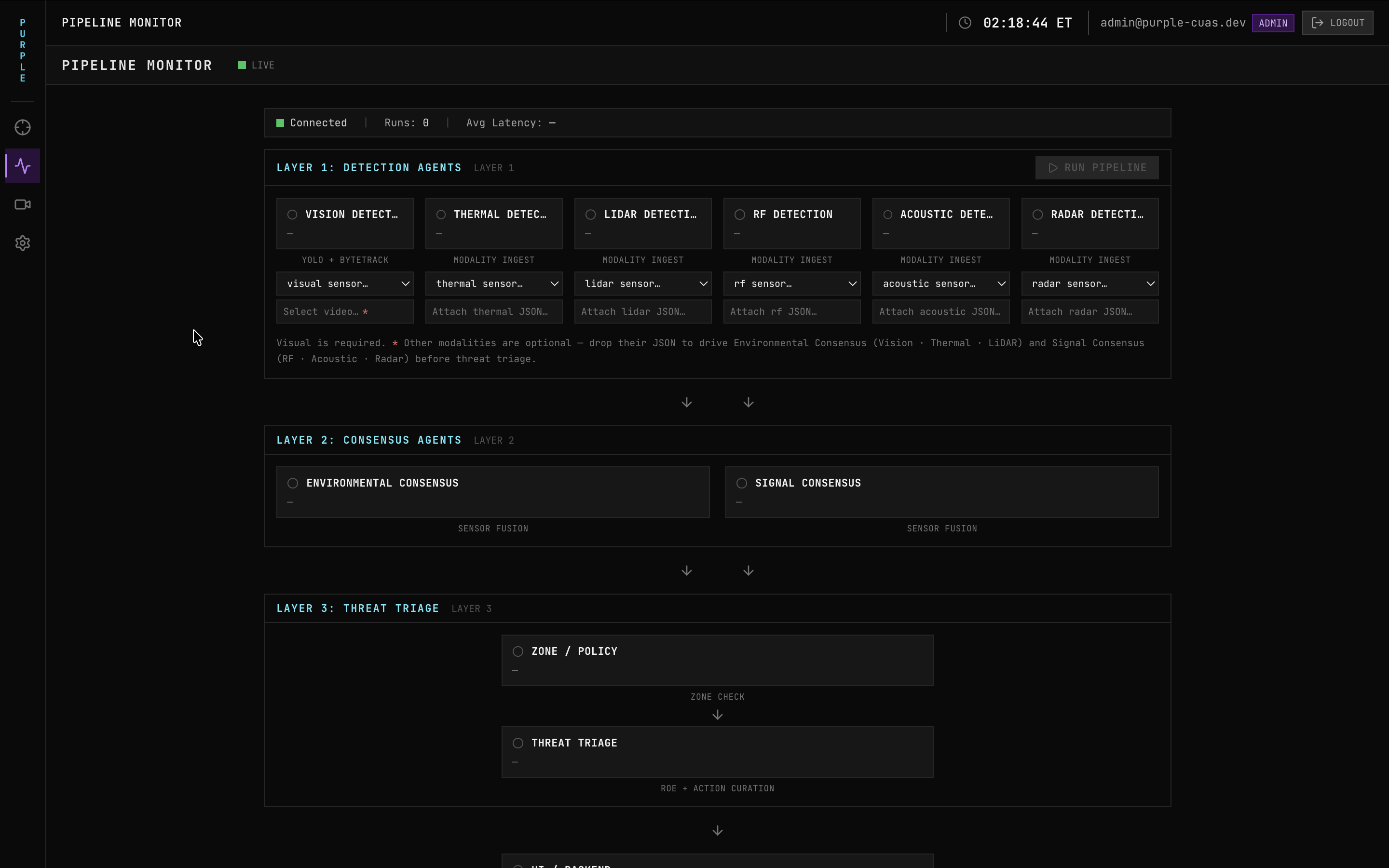
Task: Click the Attach thermal JSON field
Action: (x=493, y=312)
